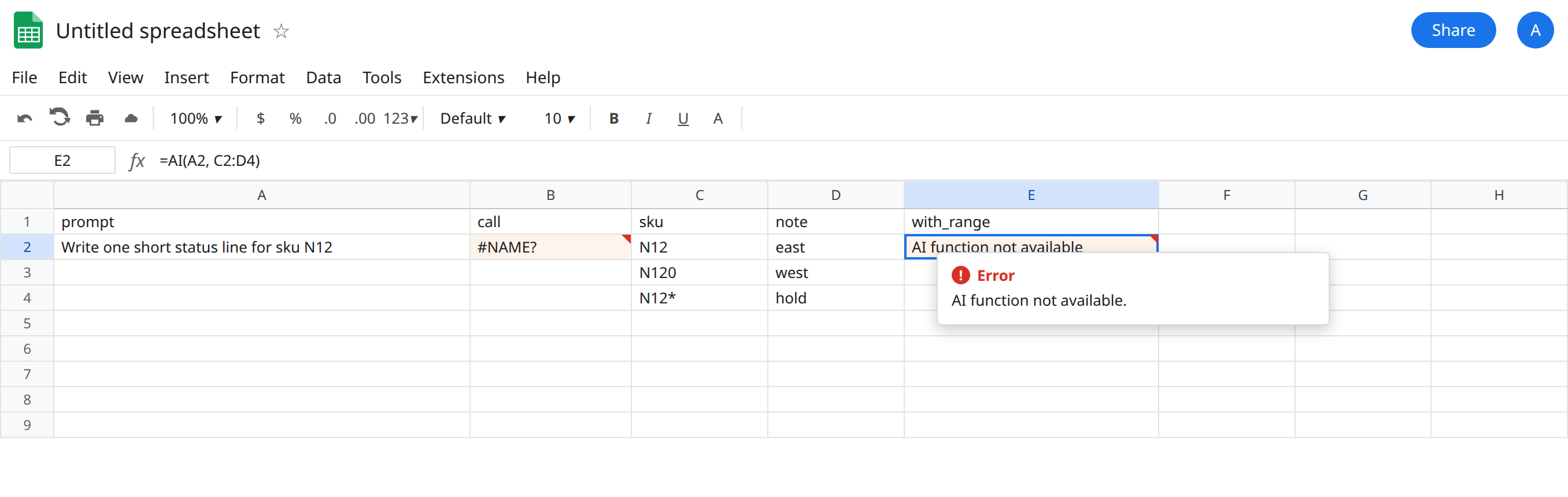
Task: Toggle italic formatting
Action: (649, 118)
